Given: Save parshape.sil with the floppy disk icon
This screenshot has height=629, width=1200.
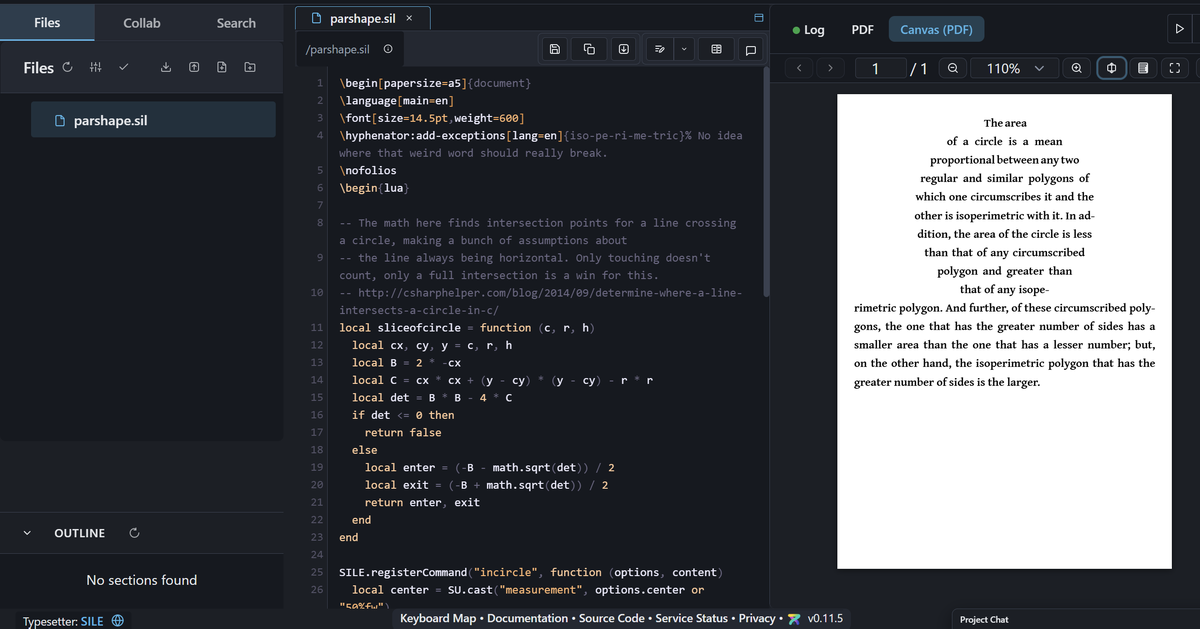Looking at the screenshot, I should click(556, 49).
